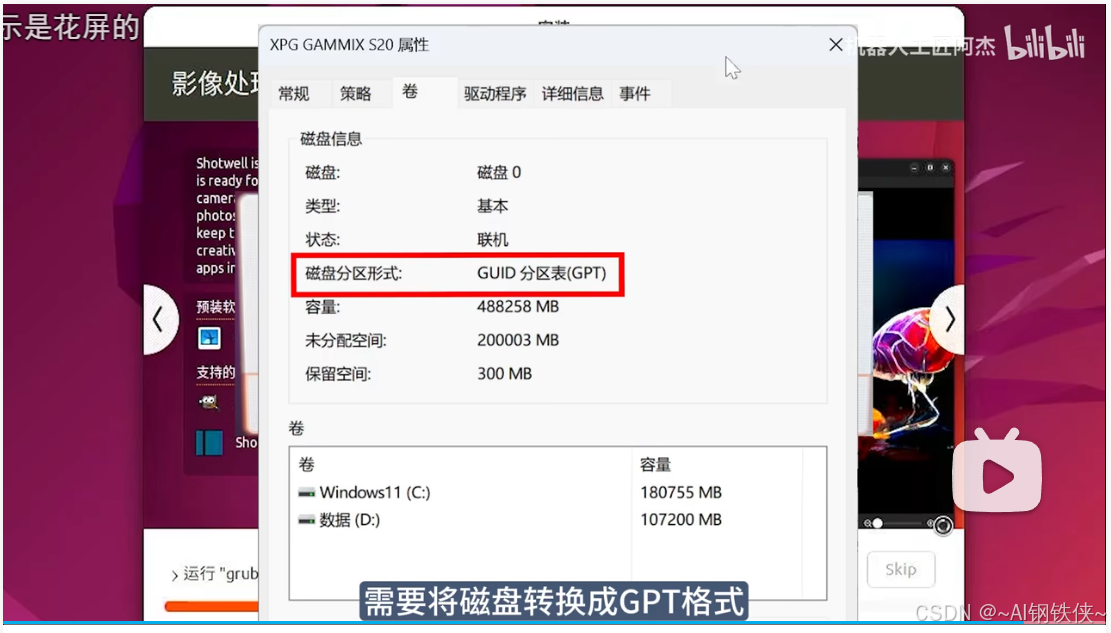Switch to the 详细信息 tab
Image resolution: width=1111 pixels, height=633 pixels.
coord(573,94)
